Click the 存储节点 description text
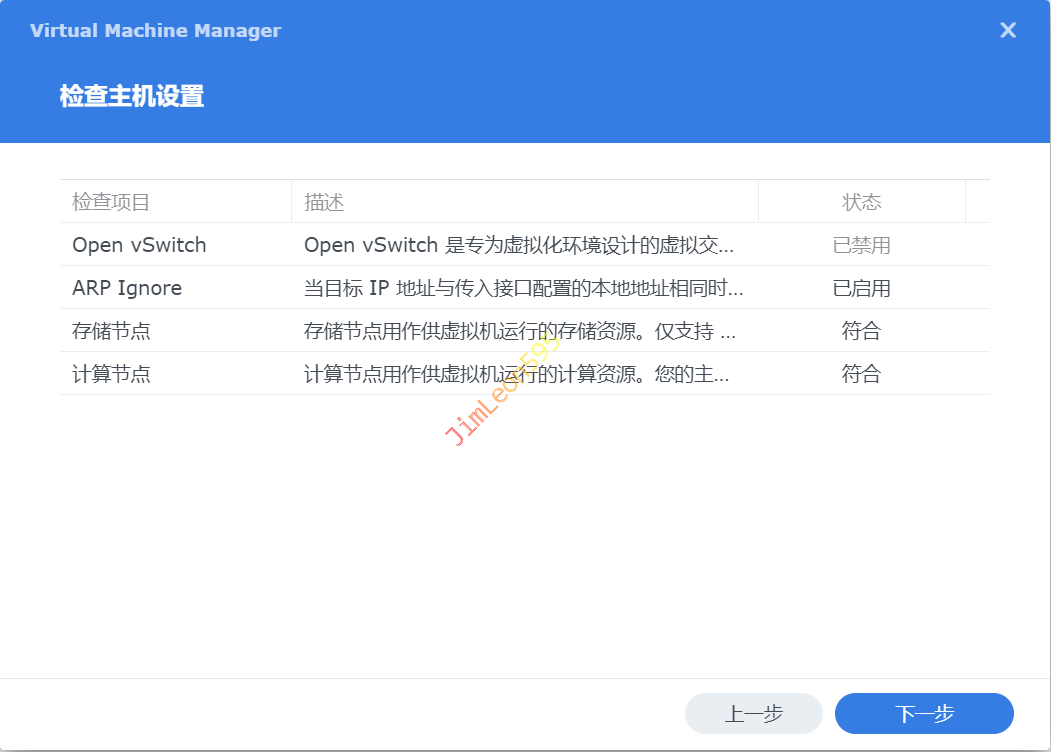This screenshot has height=752, width=1051. coord(519,331)
